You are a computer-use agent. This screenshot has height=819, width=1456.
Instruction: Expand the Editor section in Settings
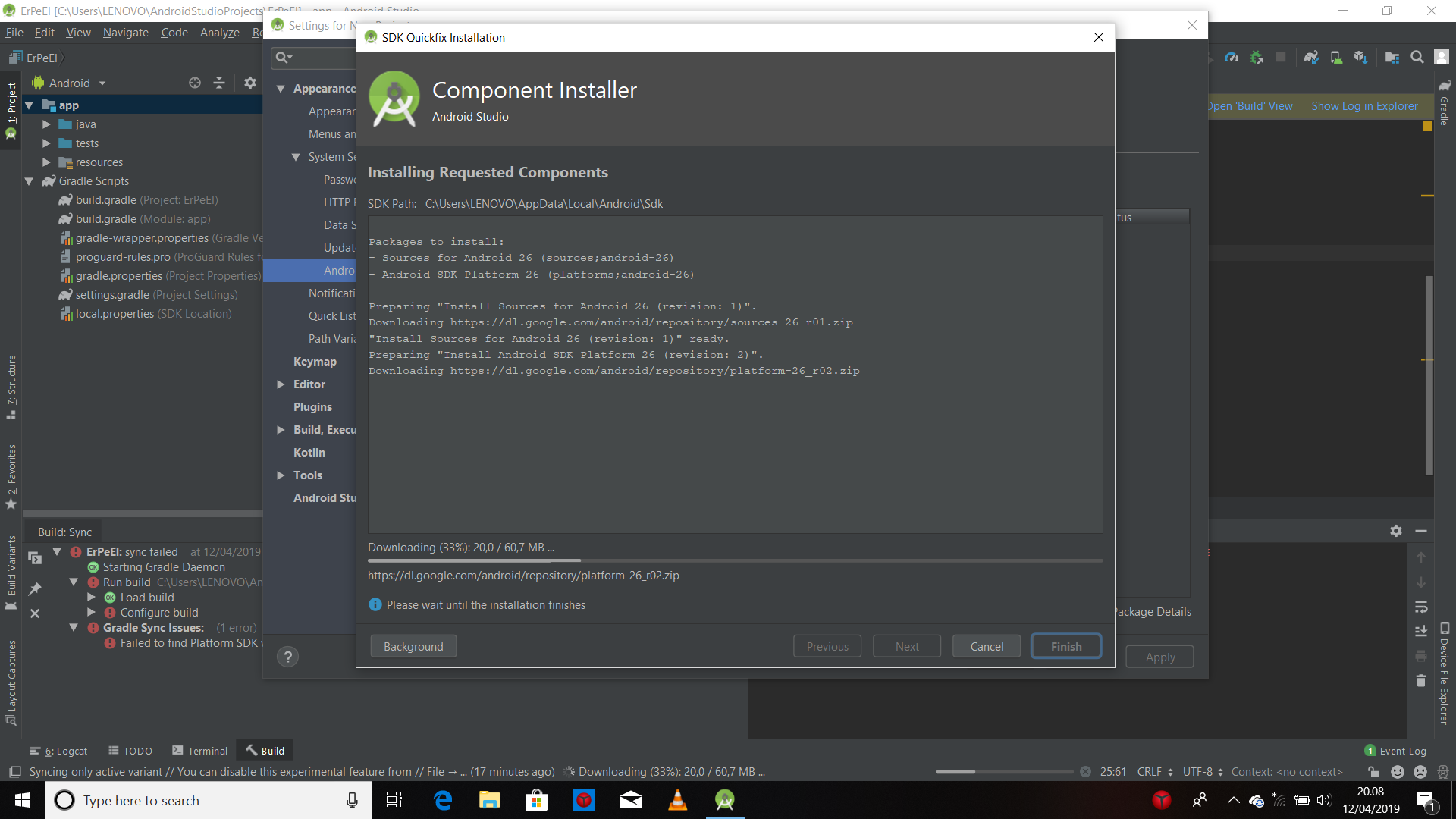click(281, 384)
